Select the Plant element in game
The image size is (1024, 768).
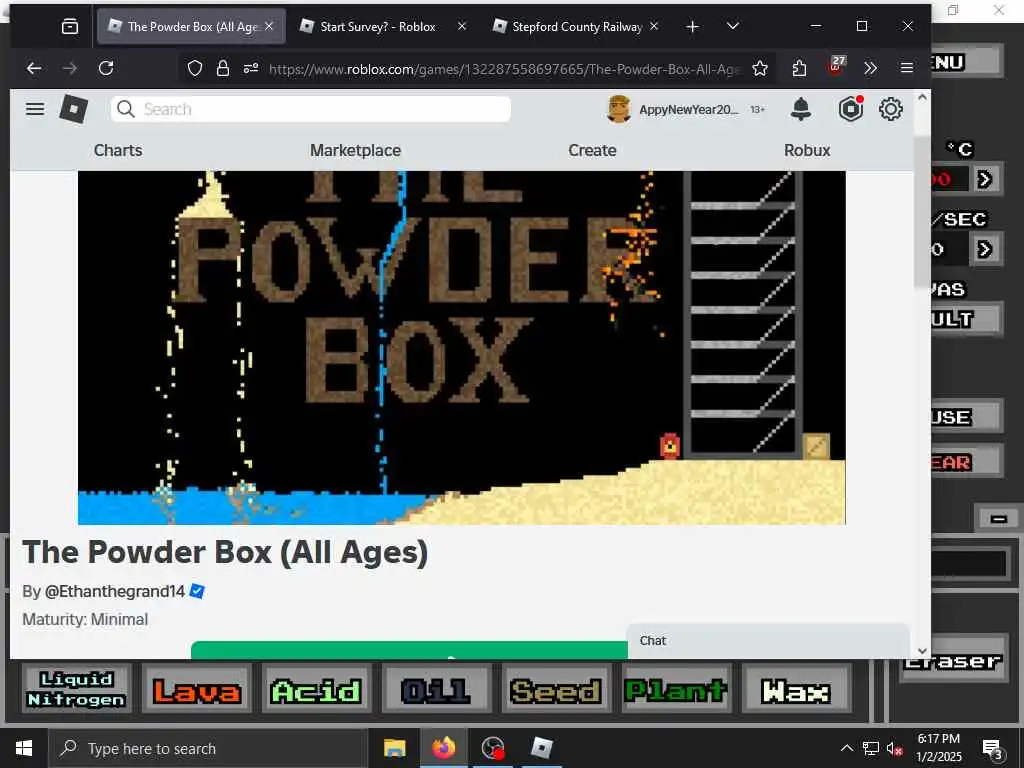click(677, 690)
